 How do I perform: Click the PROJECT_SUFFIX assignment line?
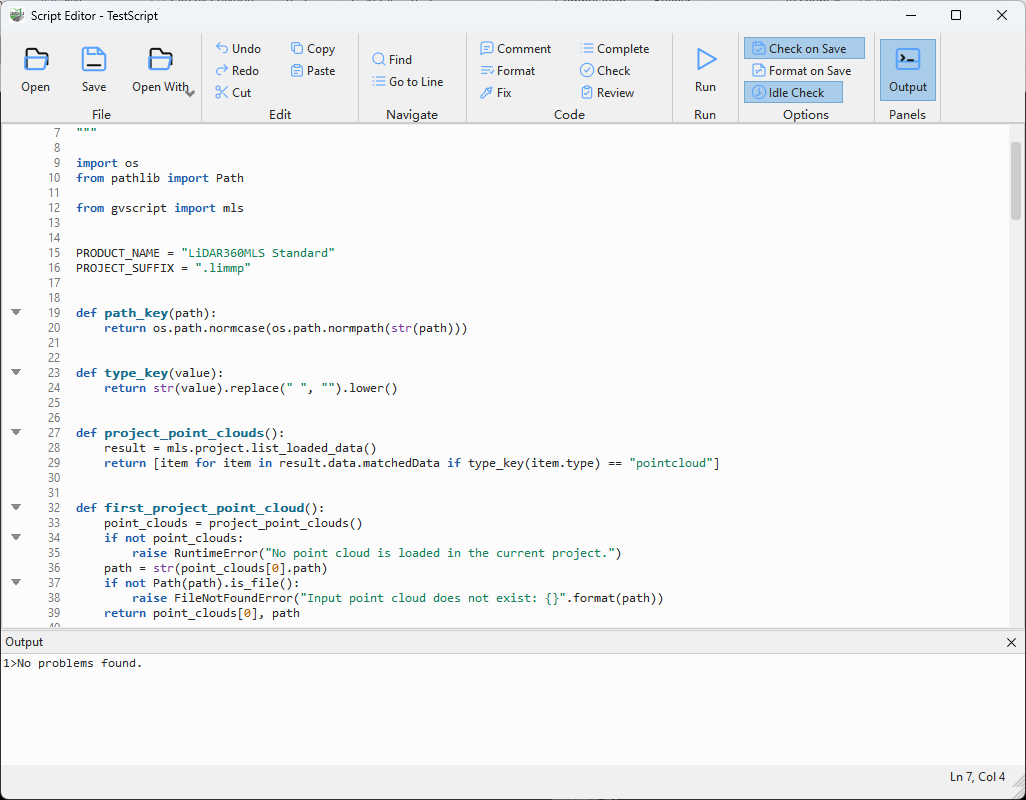164,268
